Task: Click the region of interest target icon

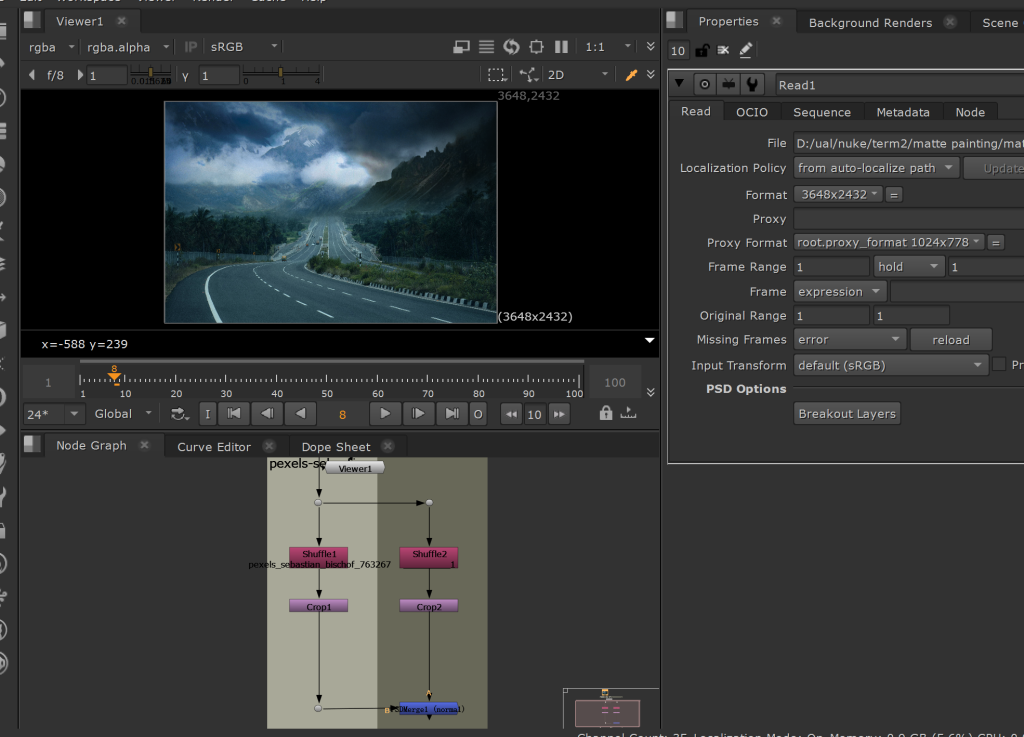Action: pos(536,47)
